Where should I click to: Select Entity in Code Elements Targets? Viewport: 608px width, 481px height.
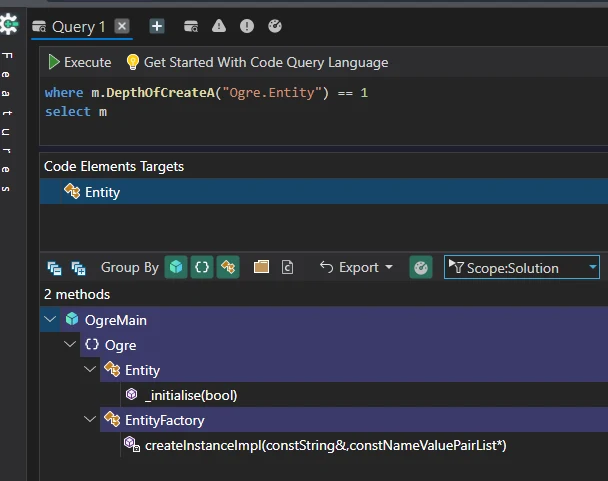(324, 192)
